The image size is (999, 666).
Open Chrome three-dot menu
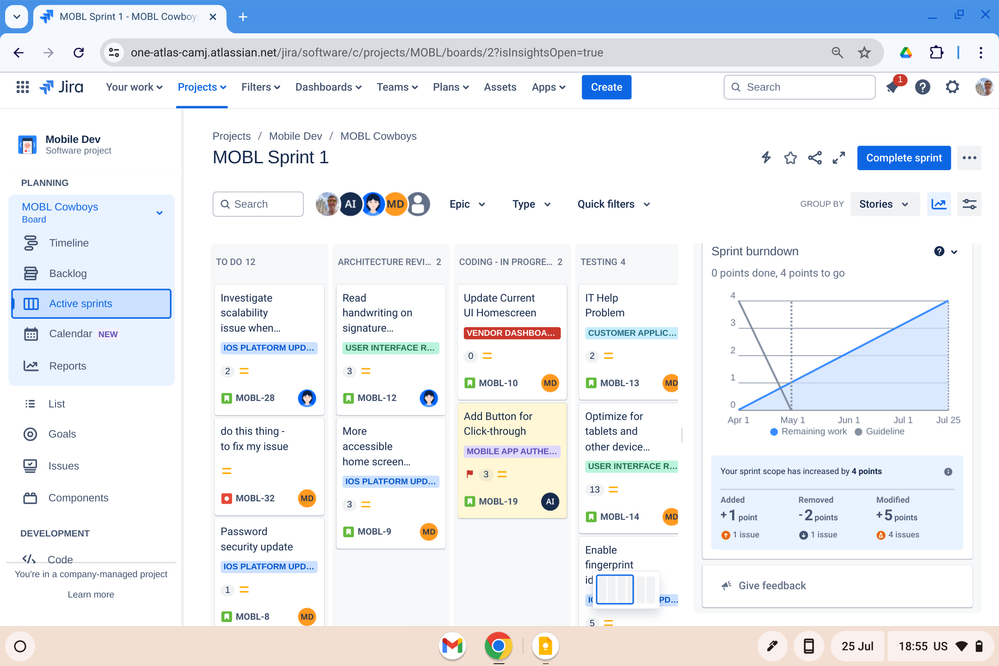pos(981,52)
